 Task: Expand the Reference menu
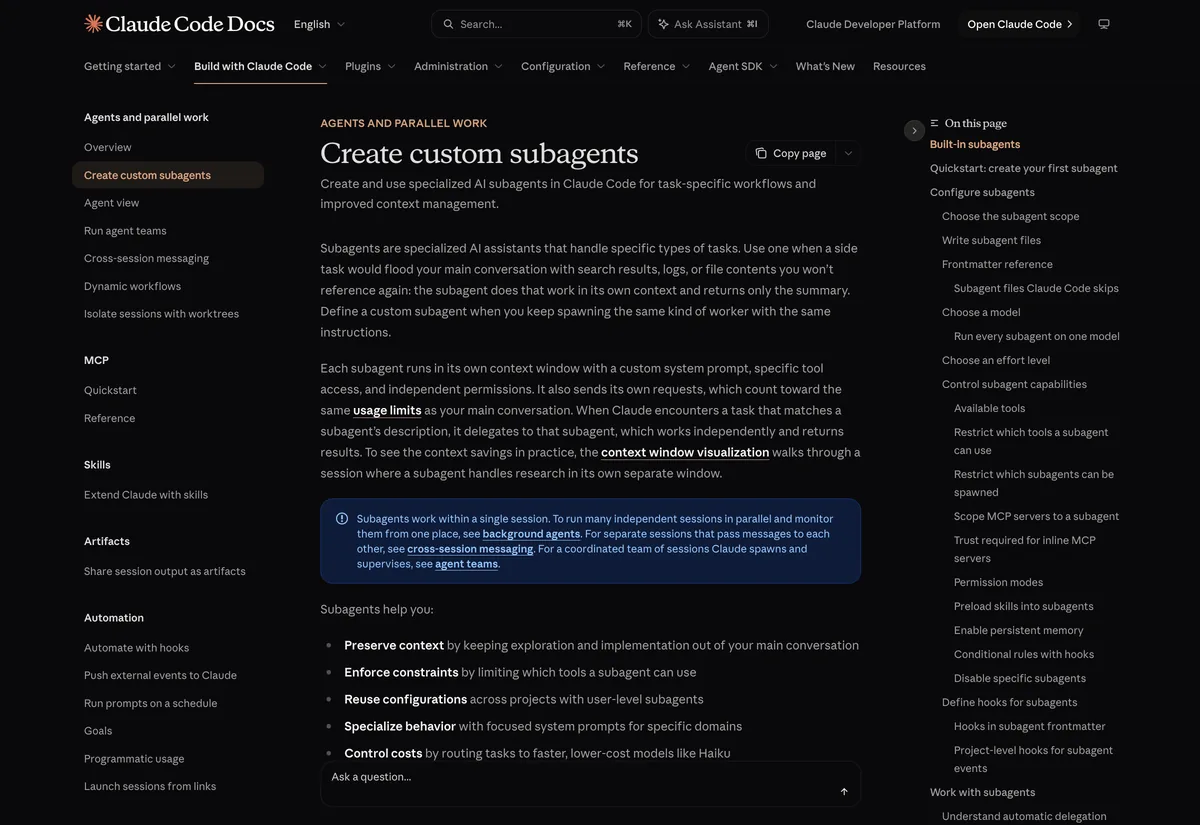[657, 66]
